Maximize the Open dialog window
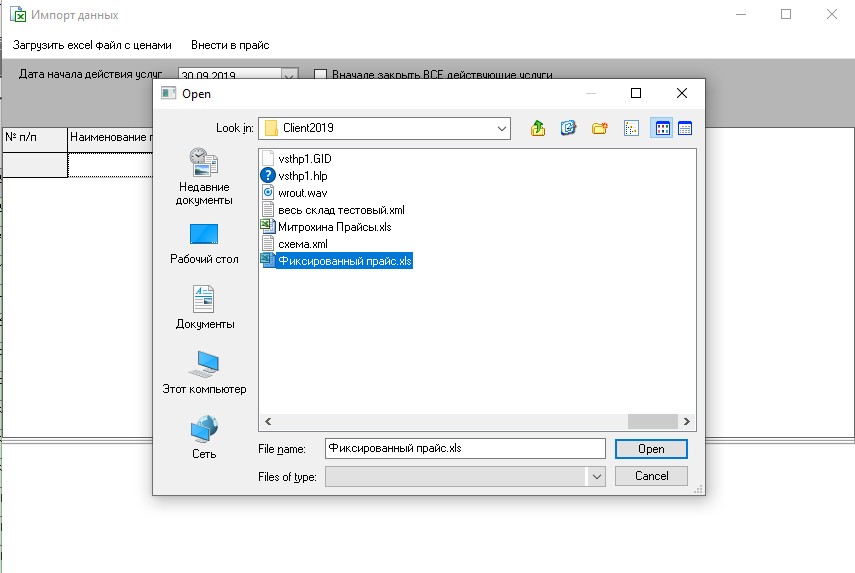855x573 pixels. 636,94
